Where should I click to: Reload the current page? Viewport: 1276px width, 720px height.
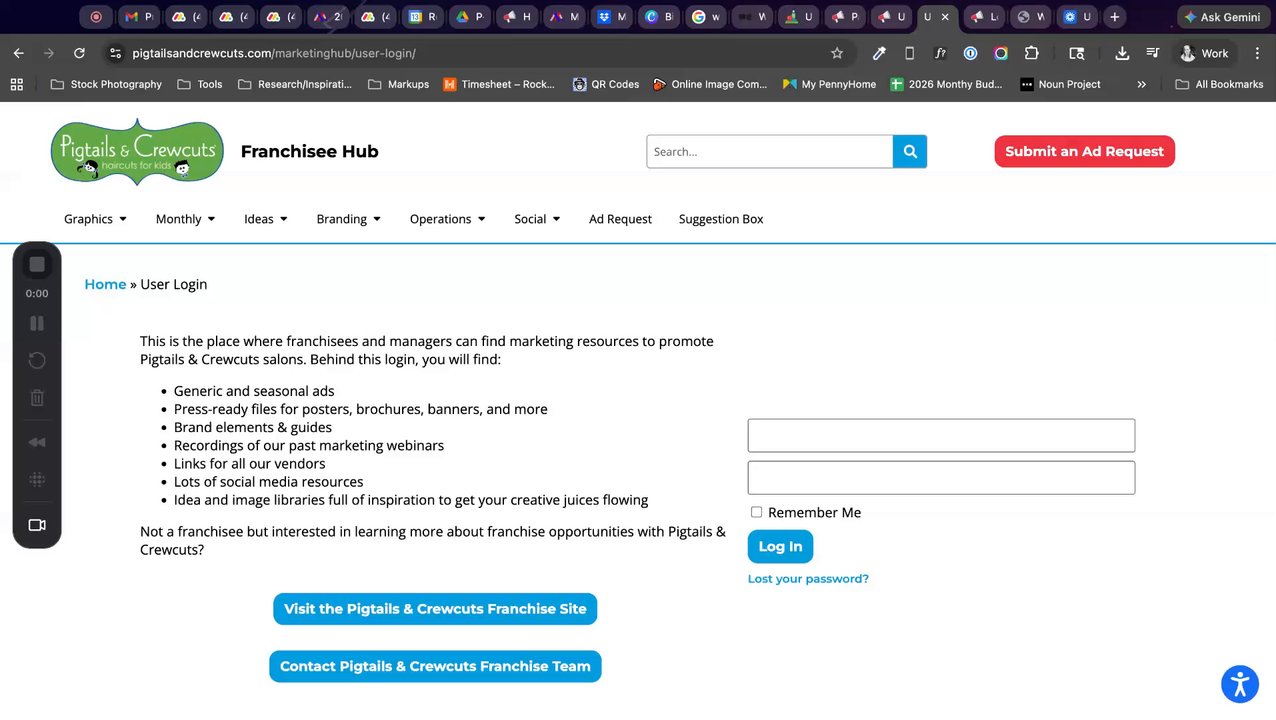[x=79, y=53]
